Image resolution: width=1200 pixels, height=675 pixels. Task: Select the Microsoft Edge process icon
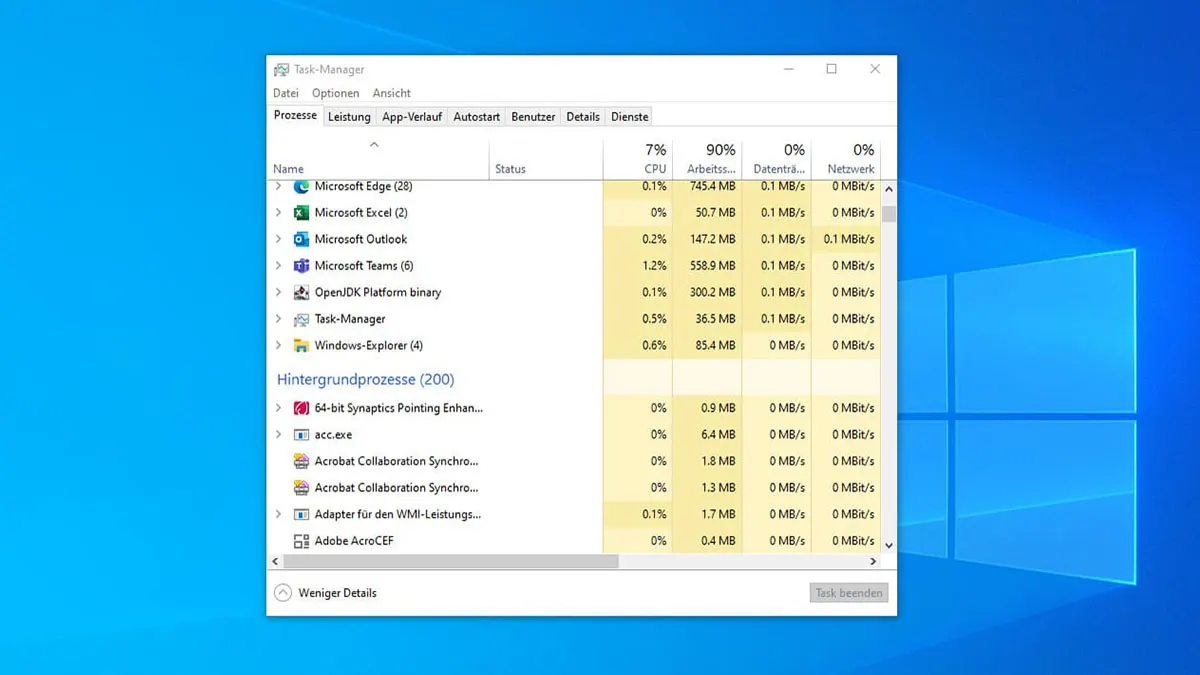[x=302, y=186]
